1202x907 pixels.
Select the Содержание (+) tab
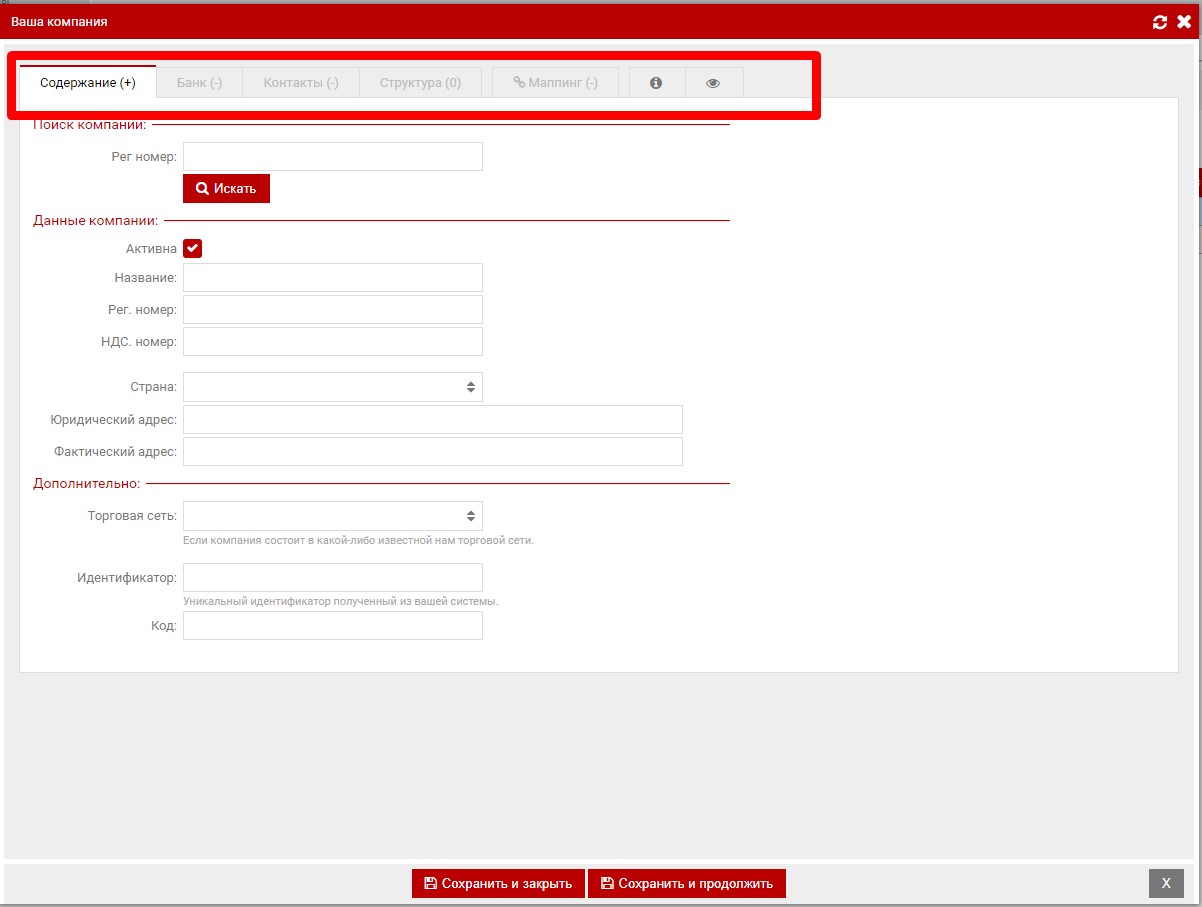pyautogui.click(x=88, y=83)
